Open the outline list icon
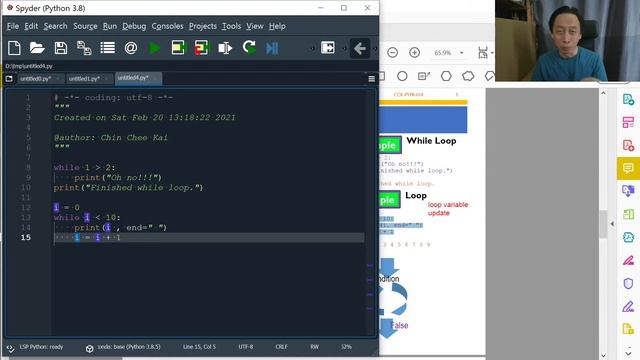Screen dimensions: 640x360 (x=107, y=48)
